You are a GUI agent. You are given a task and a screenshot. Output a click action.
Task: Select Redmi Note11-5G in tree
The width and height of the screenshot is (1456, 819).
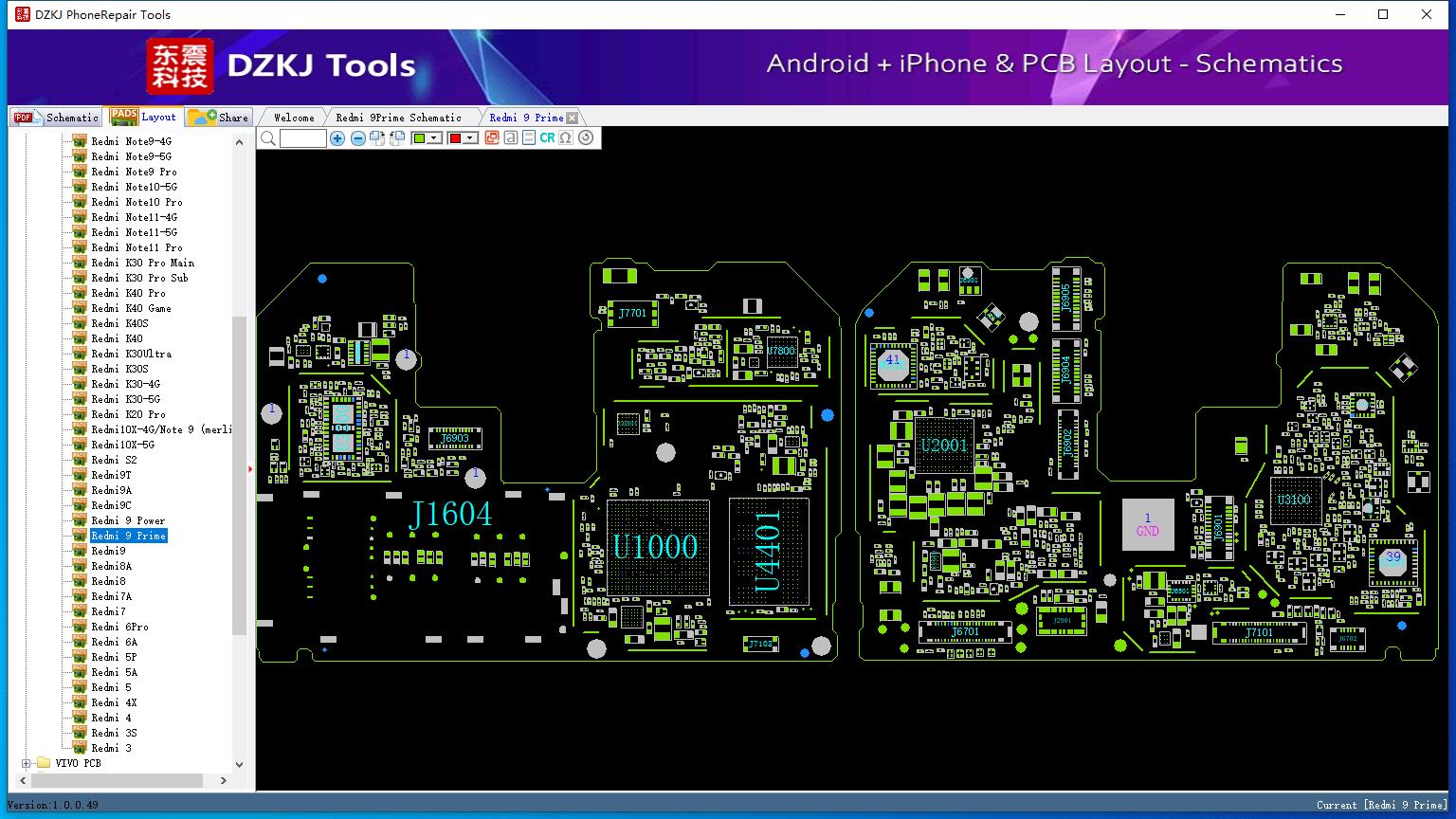click(134, 232)
